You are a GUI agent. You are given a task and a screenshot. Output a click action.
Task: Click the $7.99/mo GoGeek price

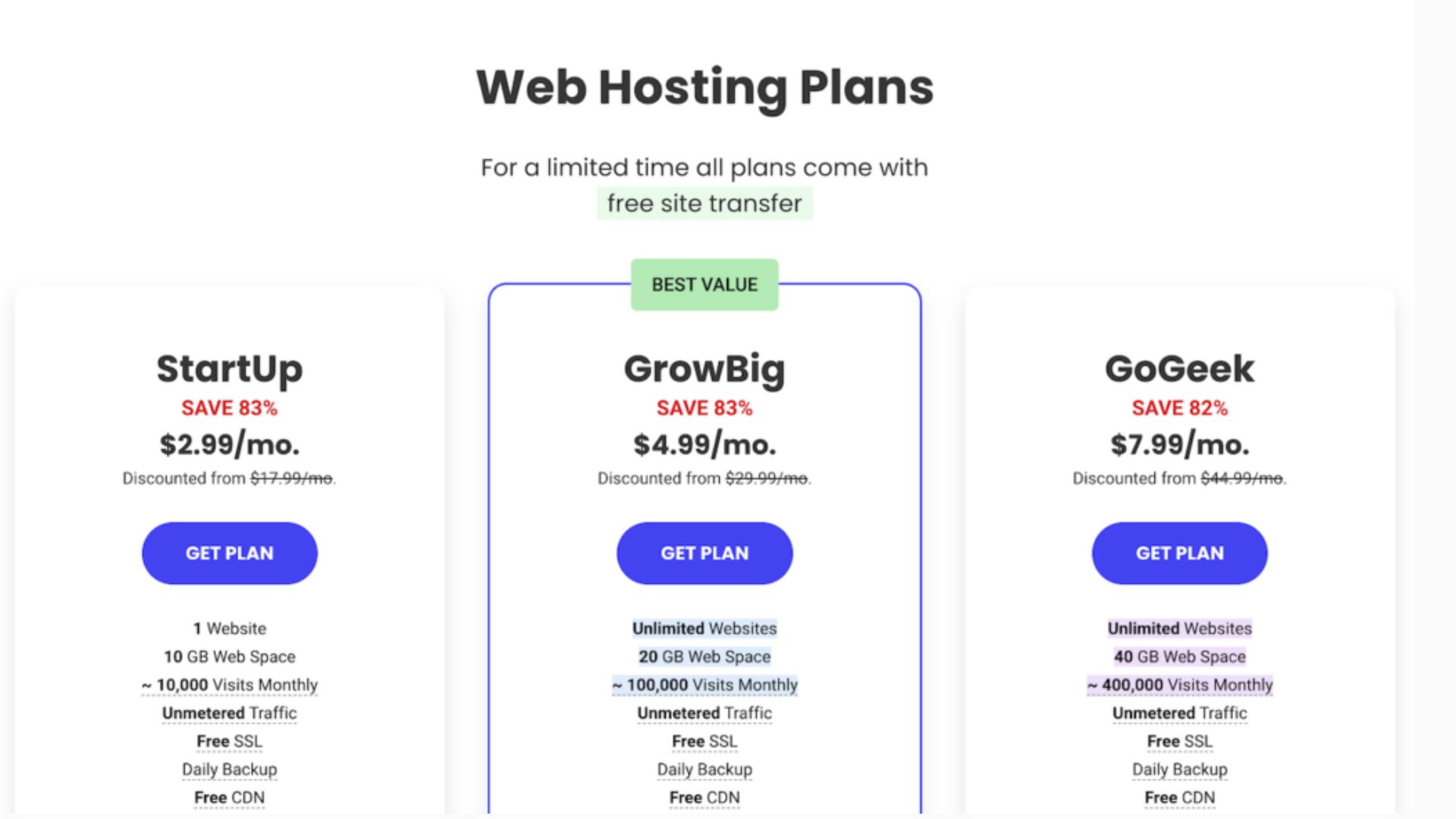click(x=1179, y=444)
